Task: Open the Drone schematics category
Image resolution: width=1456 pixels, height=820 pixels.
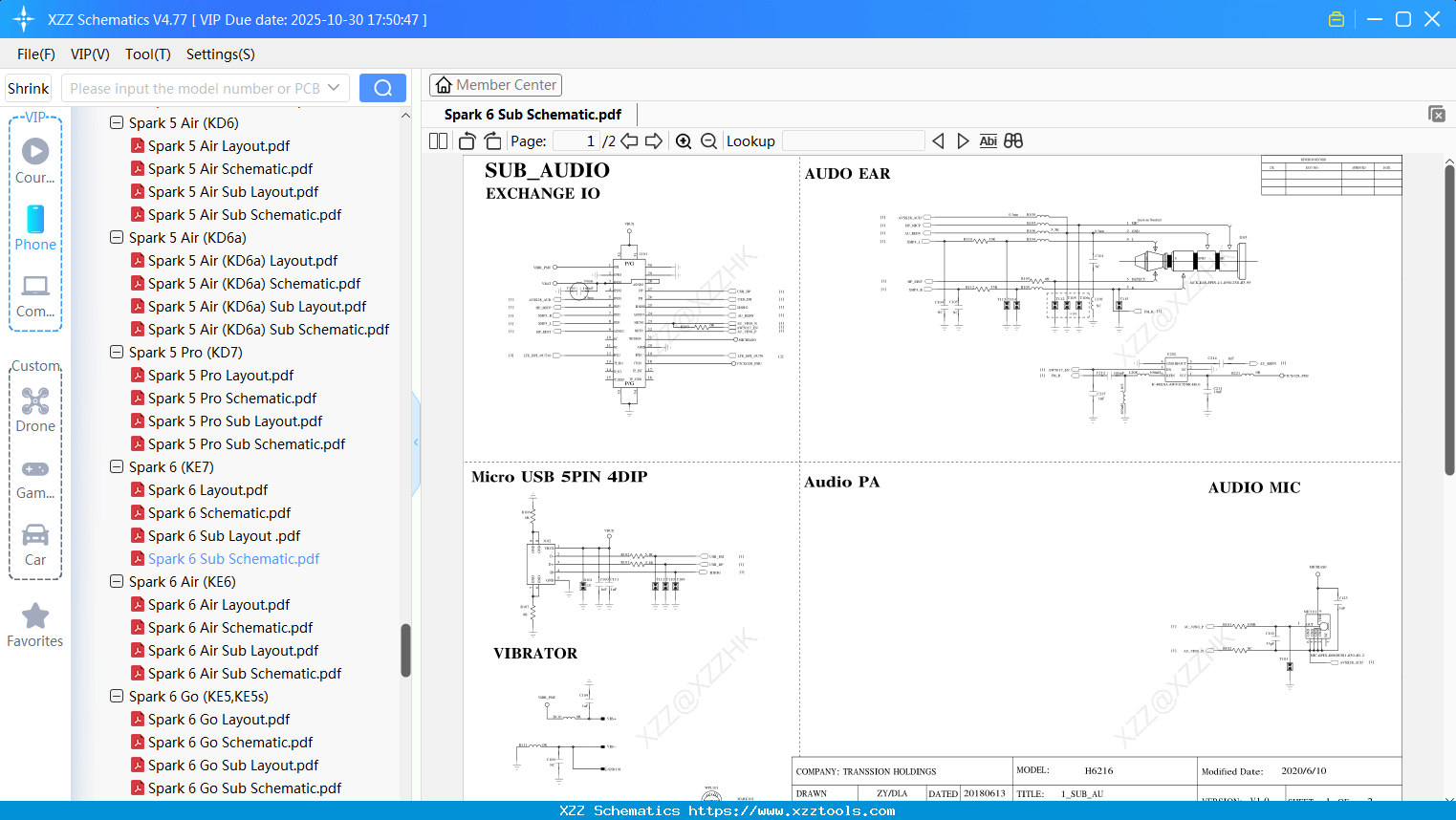Action: pos(34,411)
